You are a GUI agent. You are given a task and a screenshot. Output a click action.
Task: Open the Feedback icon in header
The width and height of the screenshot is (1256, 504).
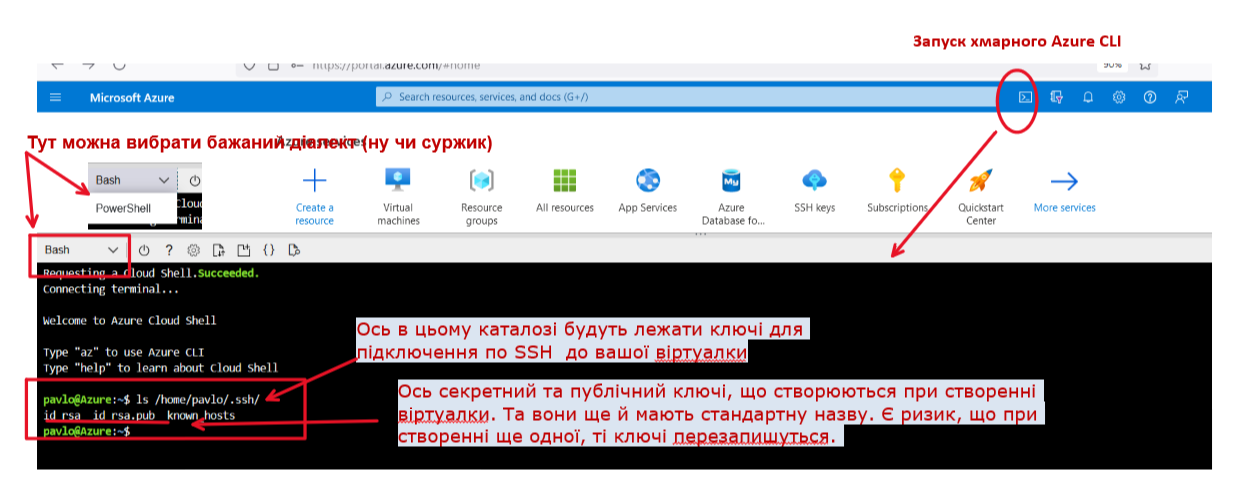pyautogui.click(x=1182, y=97)
